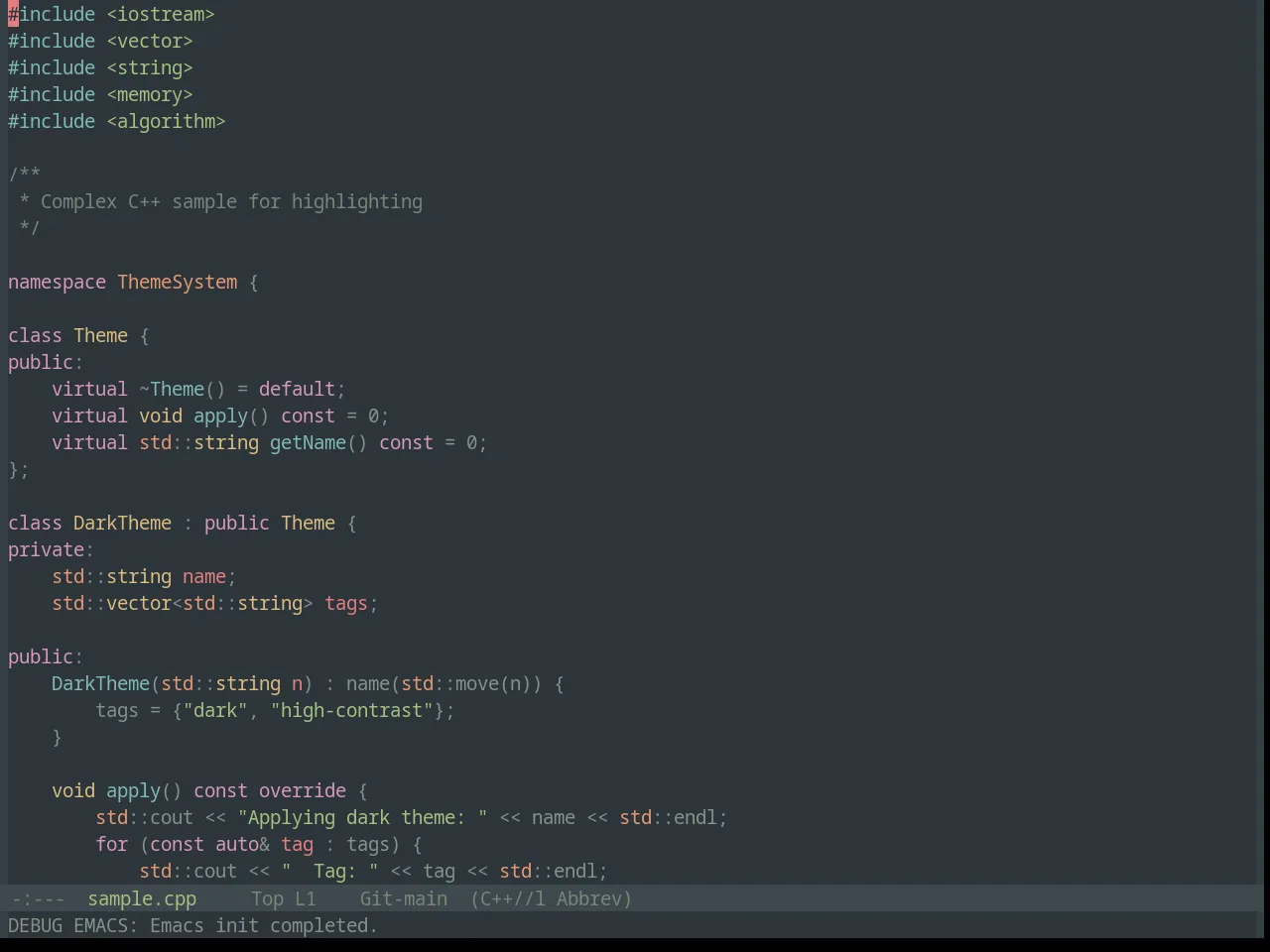1270x952 pixels.
Task: Click the string literal "dark"
Action: 215,711
